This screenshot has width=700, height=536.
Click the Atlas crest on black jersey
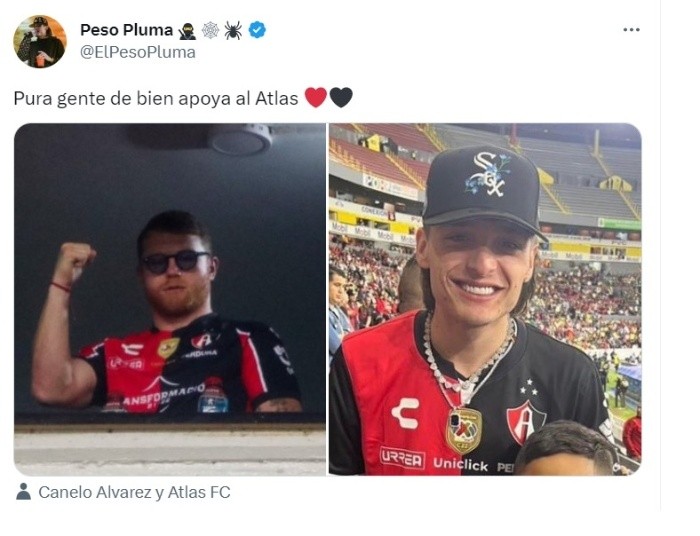click(525, 422)
